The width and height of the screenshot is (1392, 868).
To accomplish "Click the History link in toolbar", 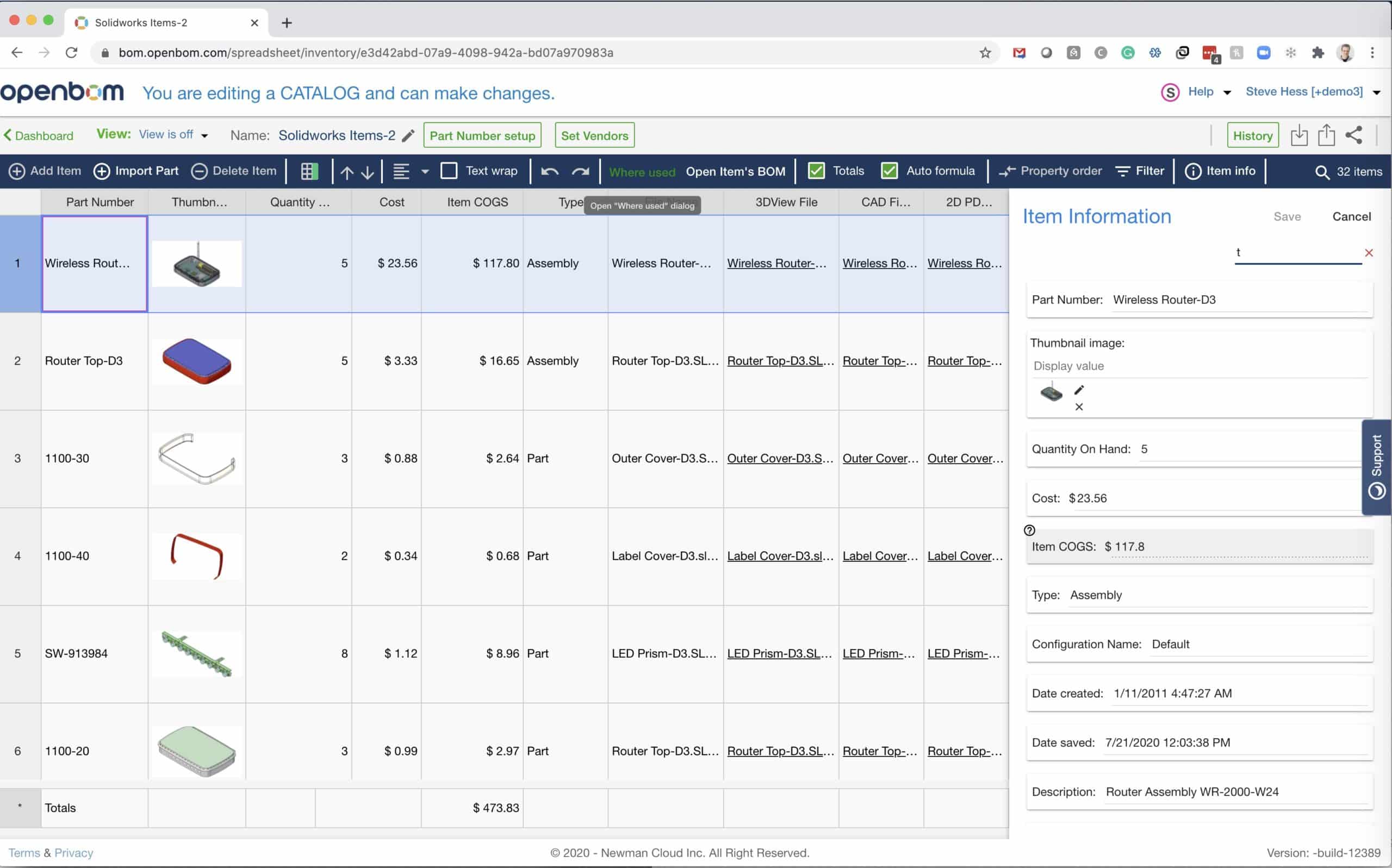I will coord(1252,135).
